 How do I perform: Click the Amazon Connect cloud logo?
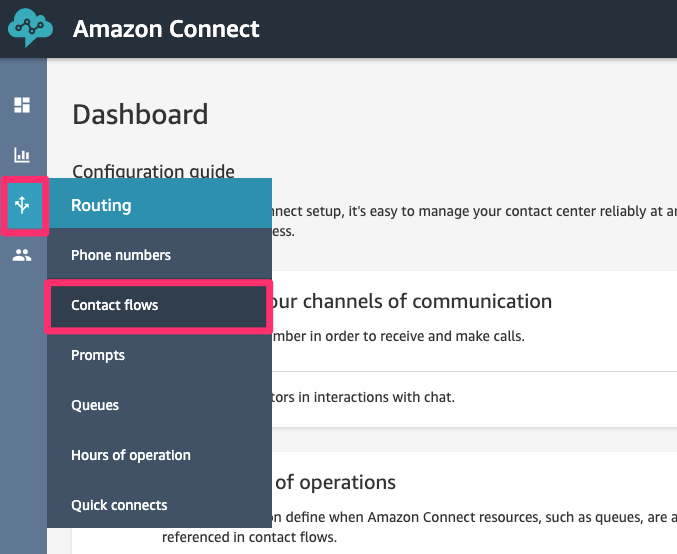coord(30,28)
